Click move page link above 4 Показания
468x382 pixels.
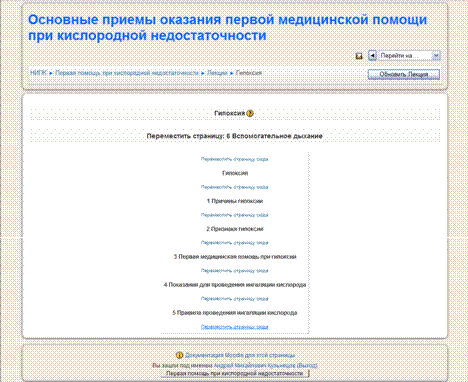(x=234, y=271)
